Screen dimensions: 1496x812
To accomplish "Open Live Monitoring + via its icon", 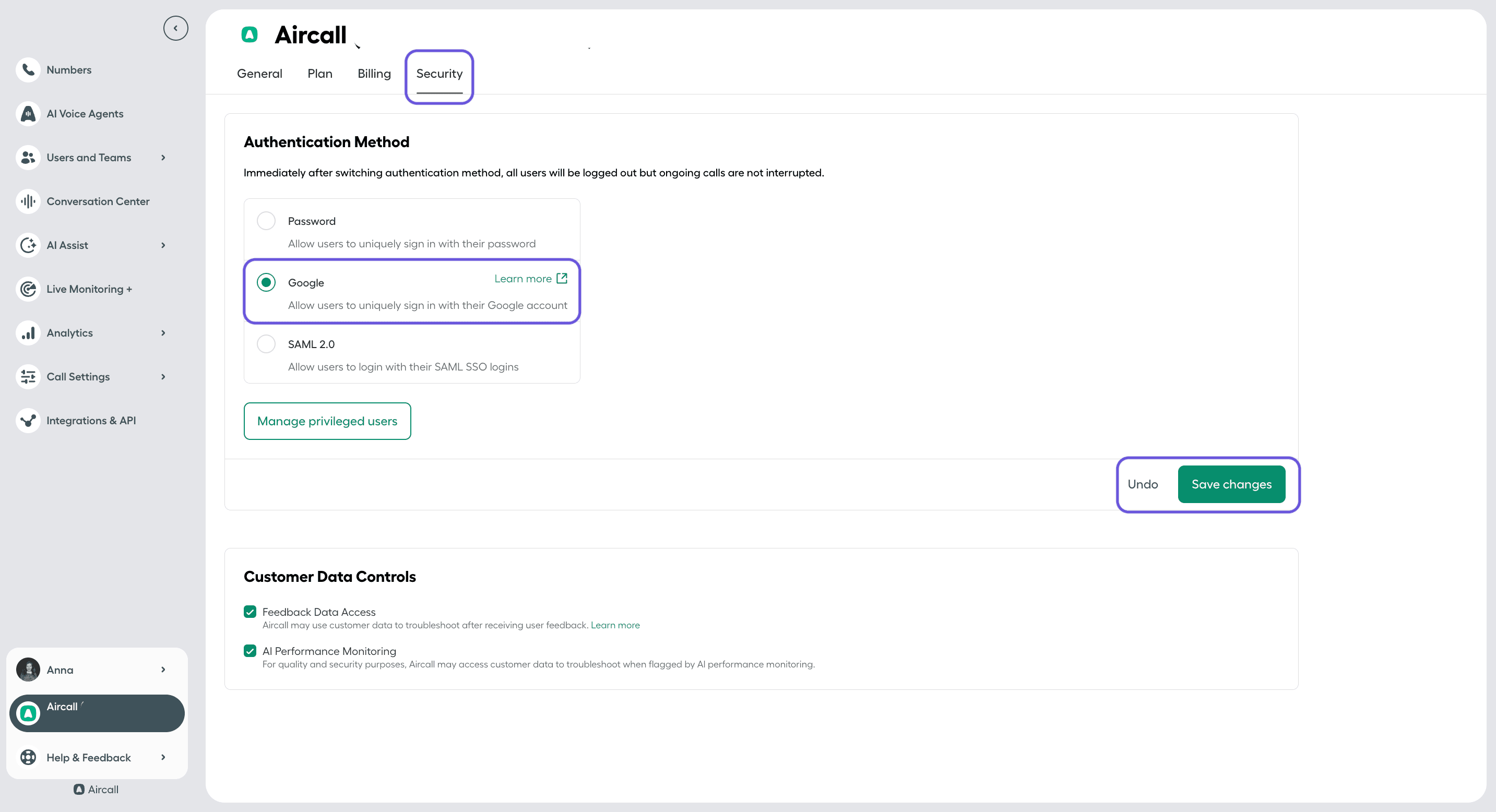I will tap(27, 289).
